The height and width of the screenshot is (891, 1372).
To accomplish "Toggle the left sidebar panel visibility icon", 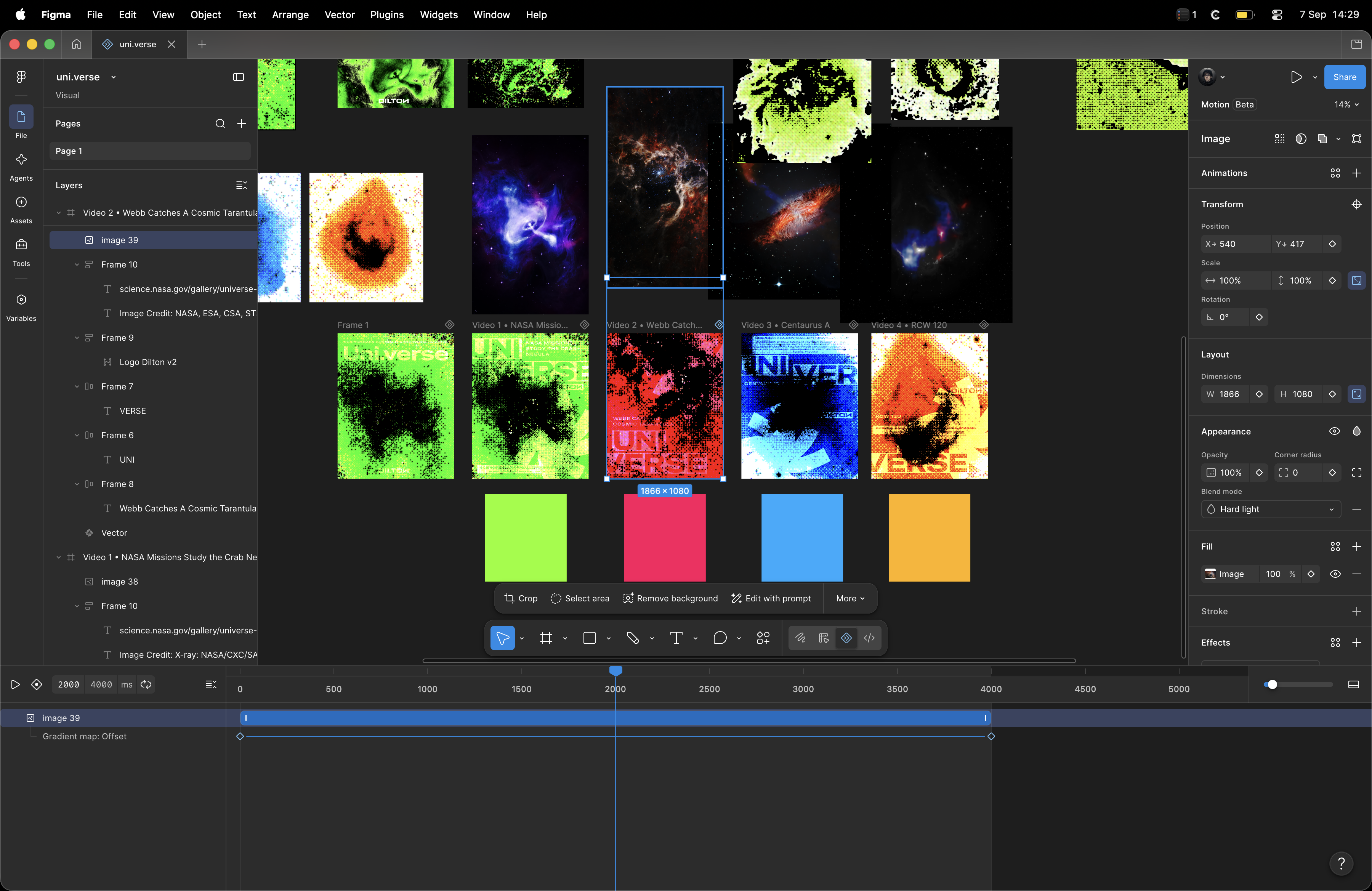I will tap(239, 77).
